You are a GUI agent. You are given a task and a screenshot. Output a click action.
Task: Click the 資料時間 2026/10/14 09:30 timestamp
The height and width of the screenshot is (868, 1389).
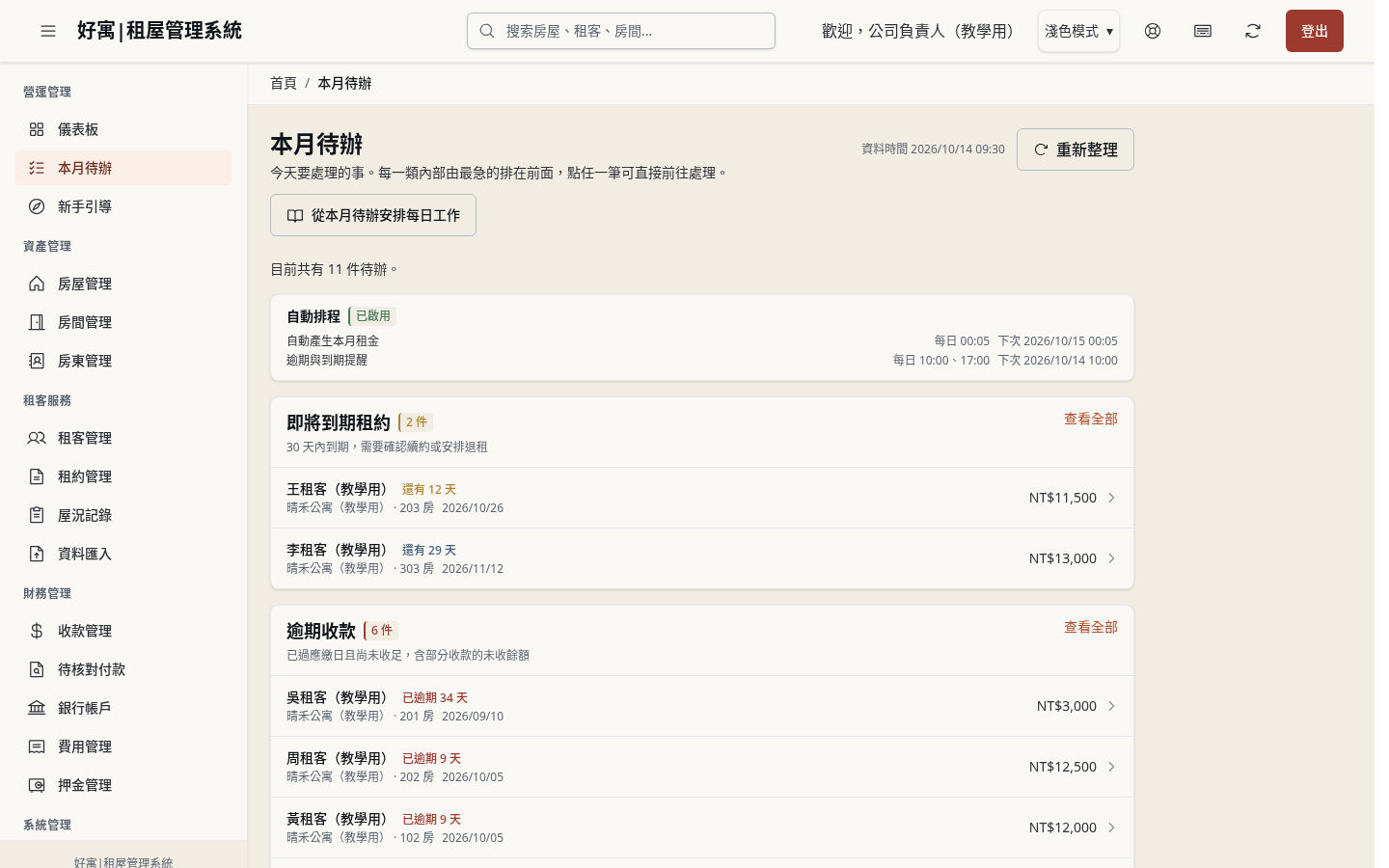[x=933, y=149]
